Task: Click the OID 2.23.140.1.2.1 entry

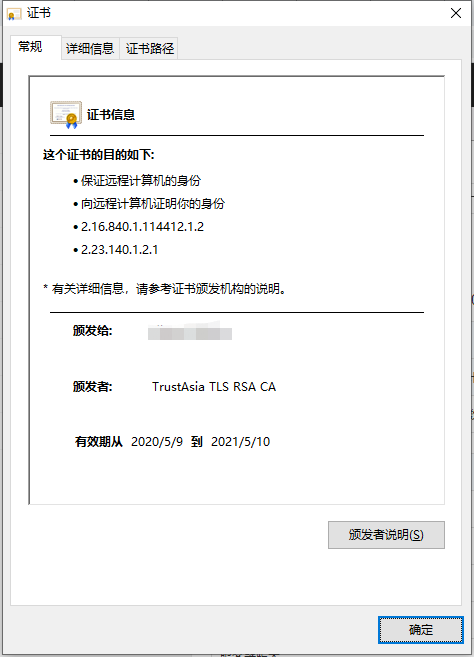Action: tap(119, 250)
